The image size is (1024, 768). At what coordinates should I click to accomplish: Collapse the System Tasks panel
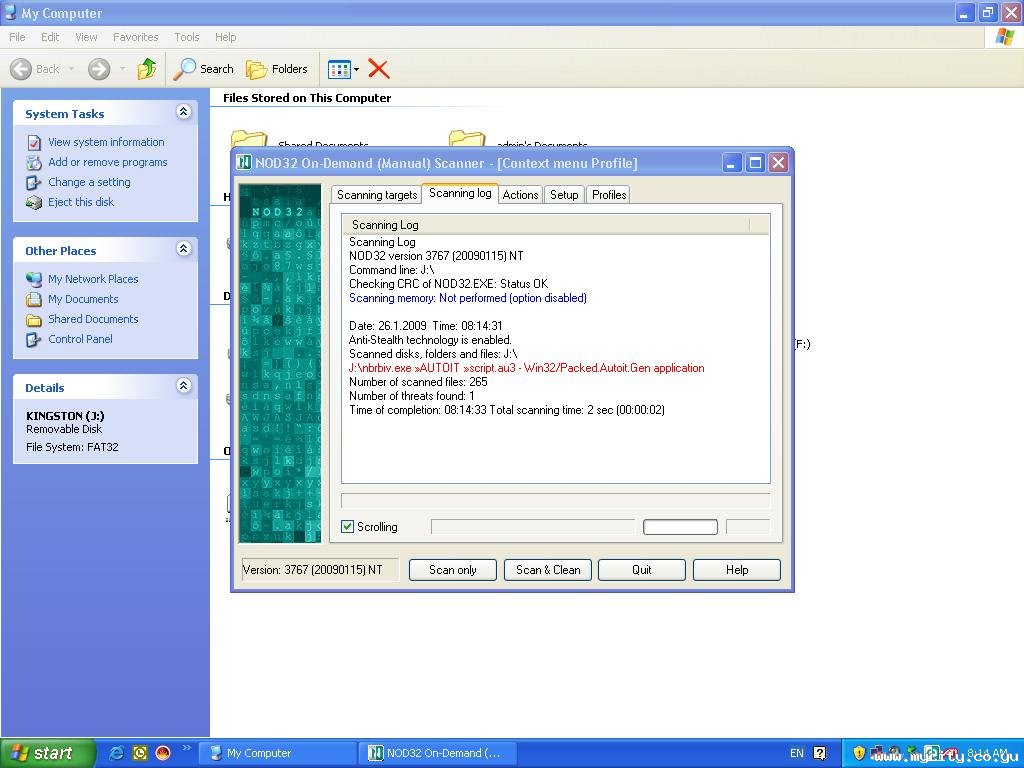[x=184, y=112]
